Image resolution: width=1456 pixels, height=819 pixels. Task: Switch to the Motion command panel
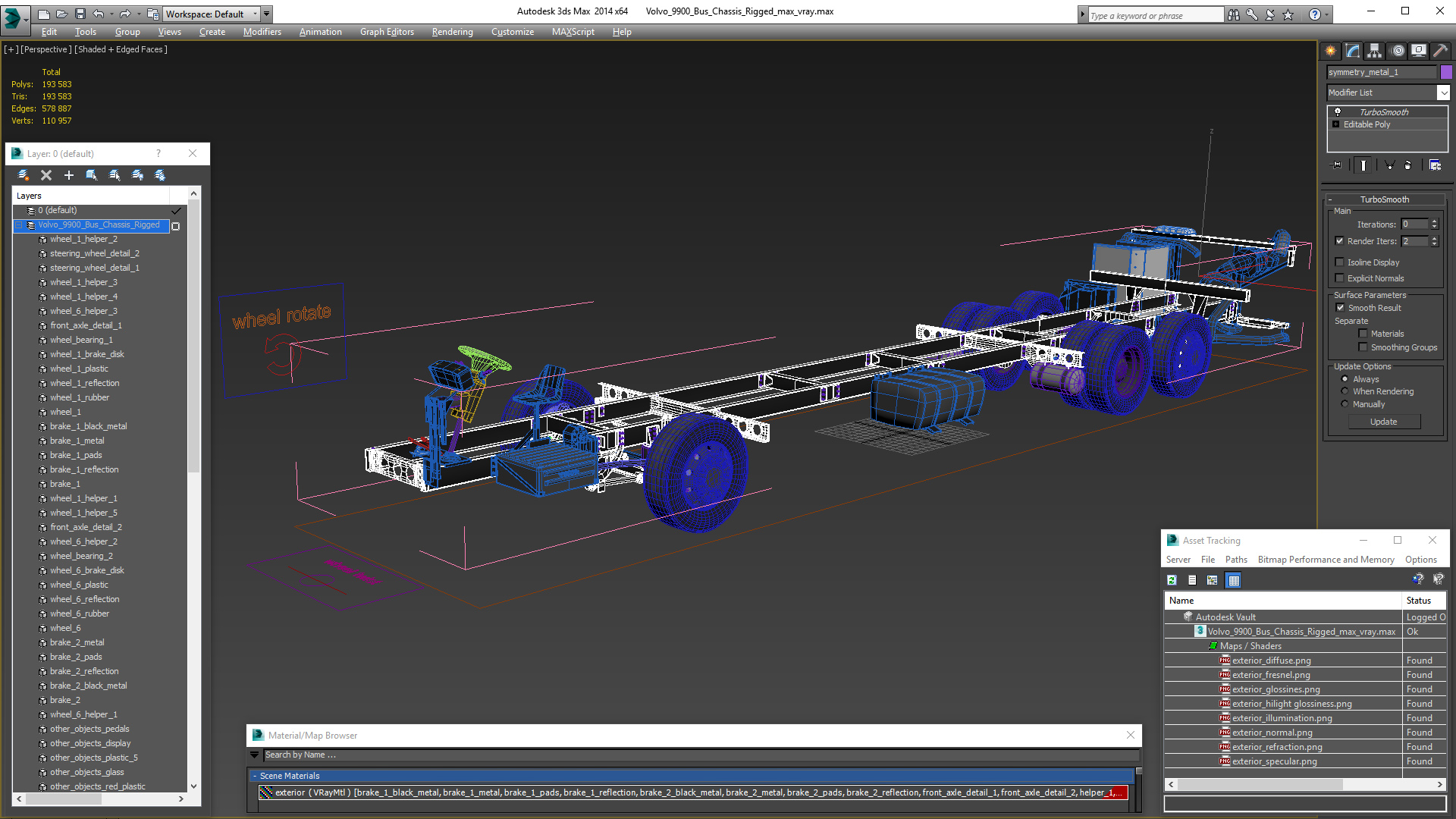coord(1398,51)
